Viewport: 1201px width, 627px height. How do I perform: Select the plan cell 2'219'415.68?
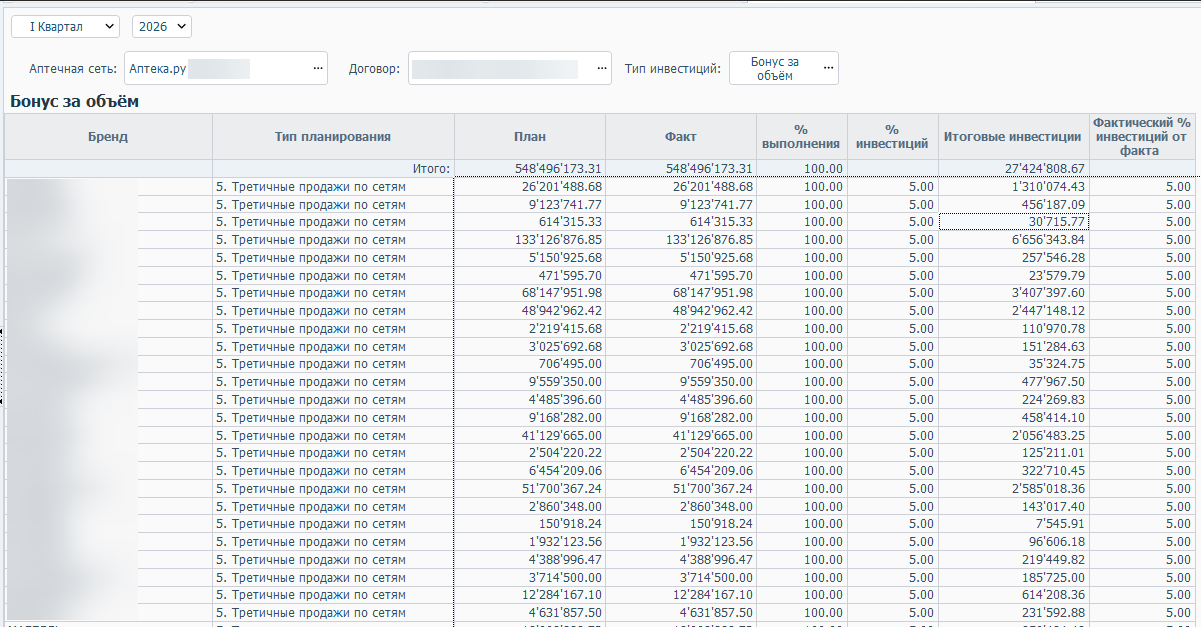(x=530, y=329)
